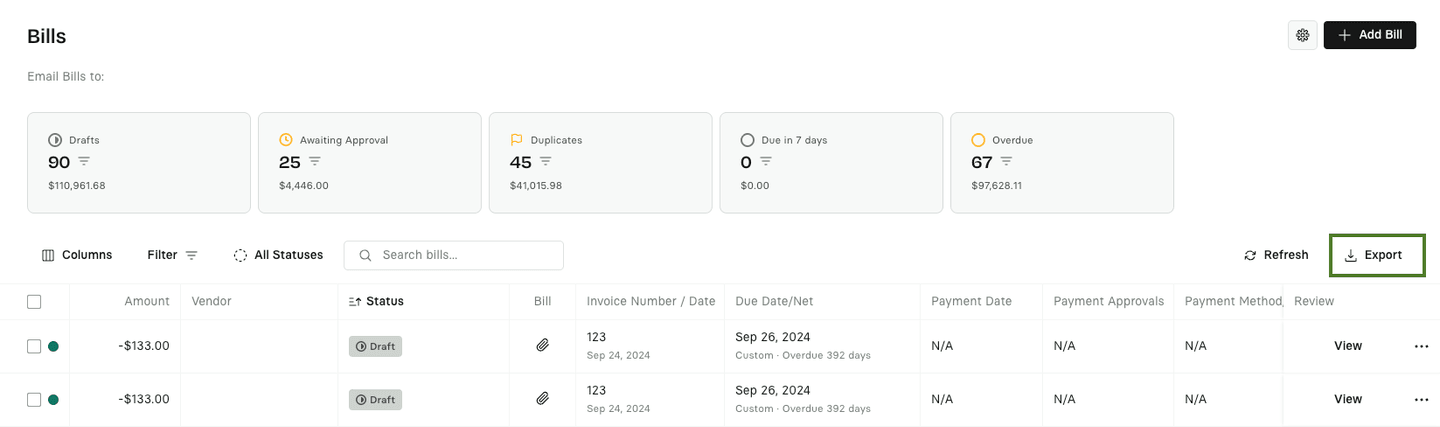Image resolution: width=1440 pixels, height=427 pixels.
Task: Open the All Statuses dropdown
Action: click(278, 255)
